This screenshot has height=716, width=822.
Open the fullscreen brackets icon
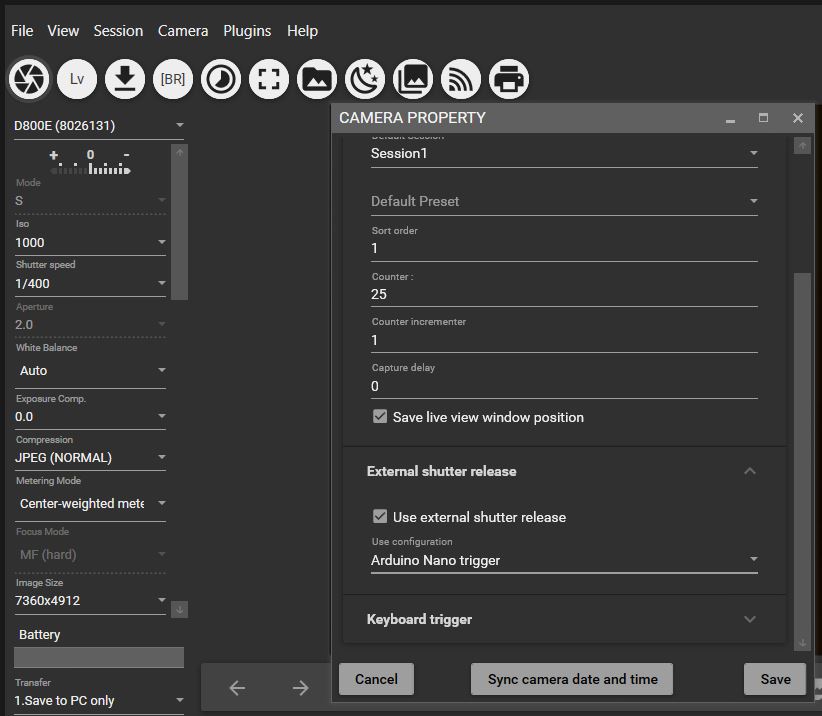269,79
